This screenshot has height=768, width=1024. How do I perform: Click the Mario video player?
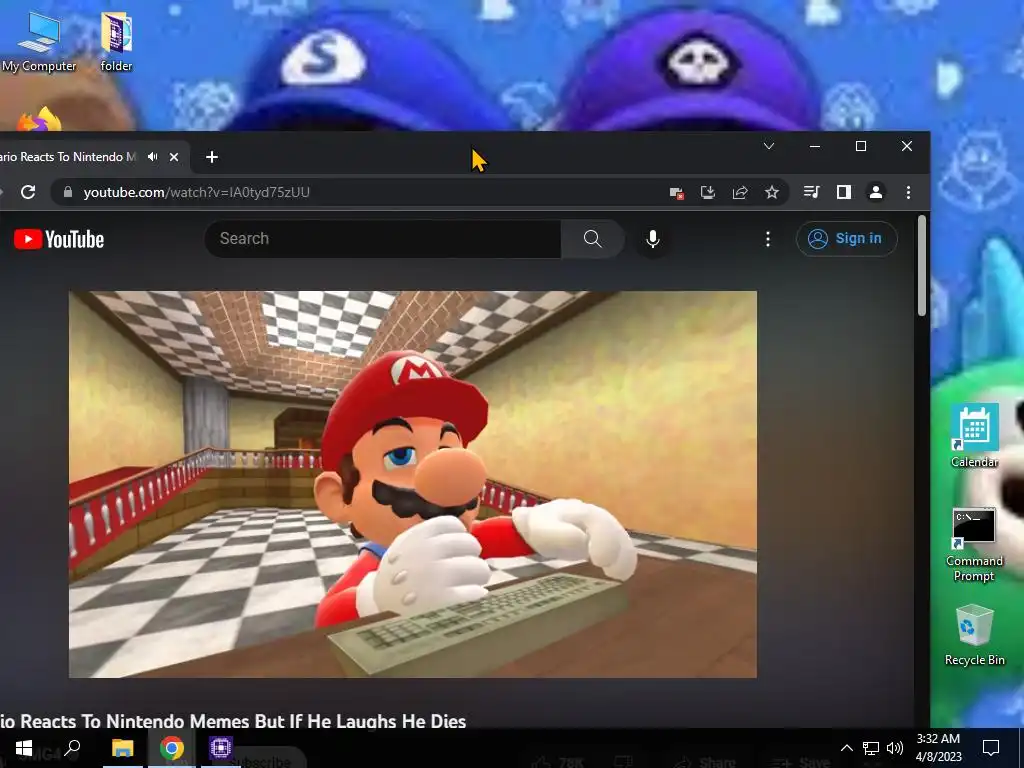(413, 484)
